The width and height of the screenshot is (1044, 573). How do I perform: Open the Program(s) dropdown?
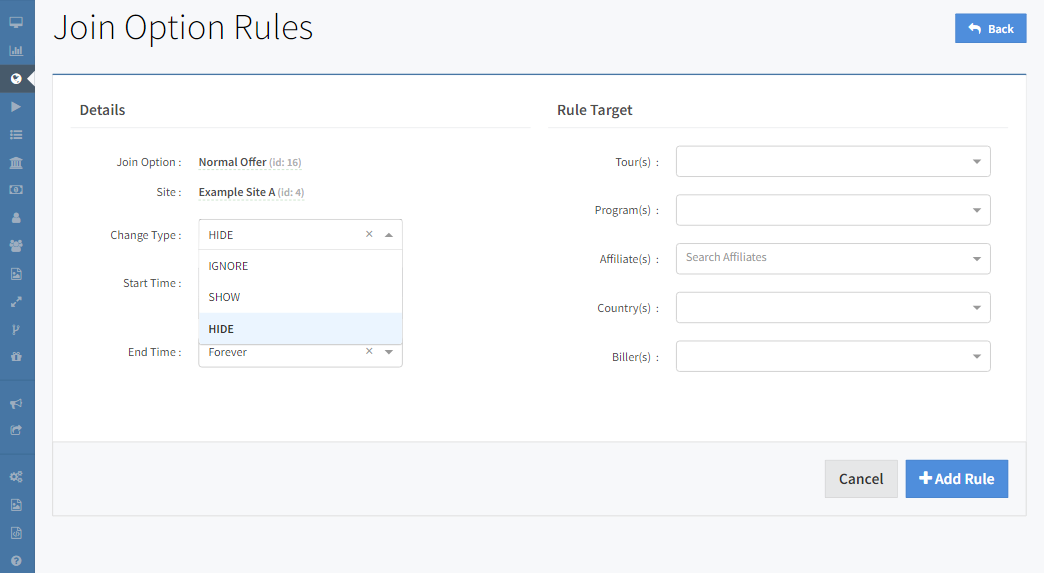coord(832,210)
